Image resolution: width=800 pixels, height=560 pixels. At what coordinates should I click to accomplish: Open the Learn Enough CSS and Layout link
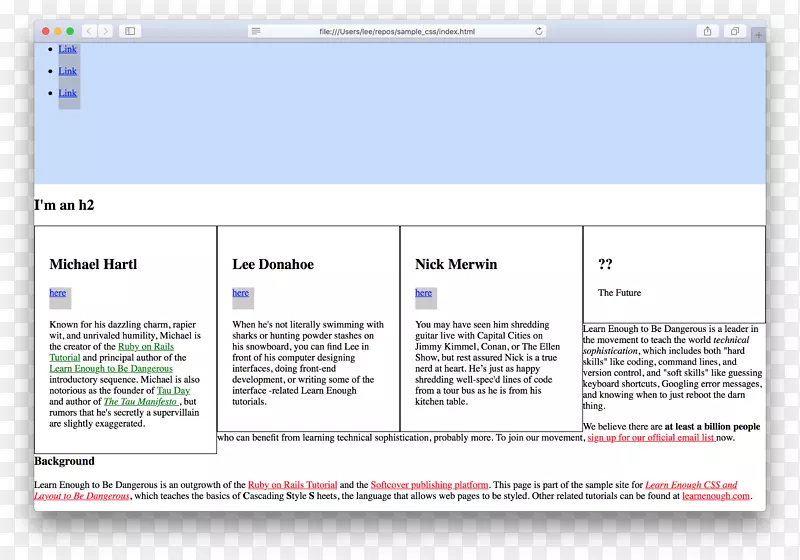(691, 485)
